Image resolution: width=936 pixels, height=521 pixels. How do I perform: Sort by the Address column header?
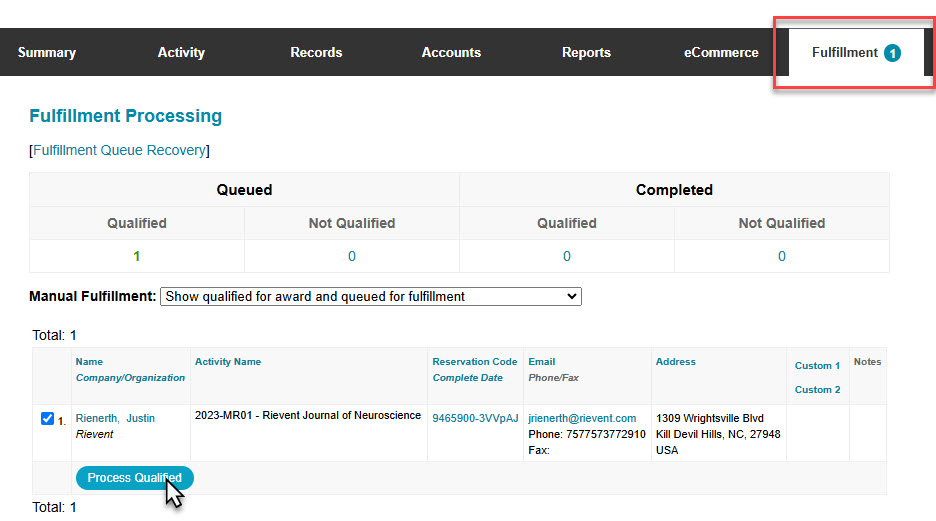pyautogui.click(x=675, y=362)
